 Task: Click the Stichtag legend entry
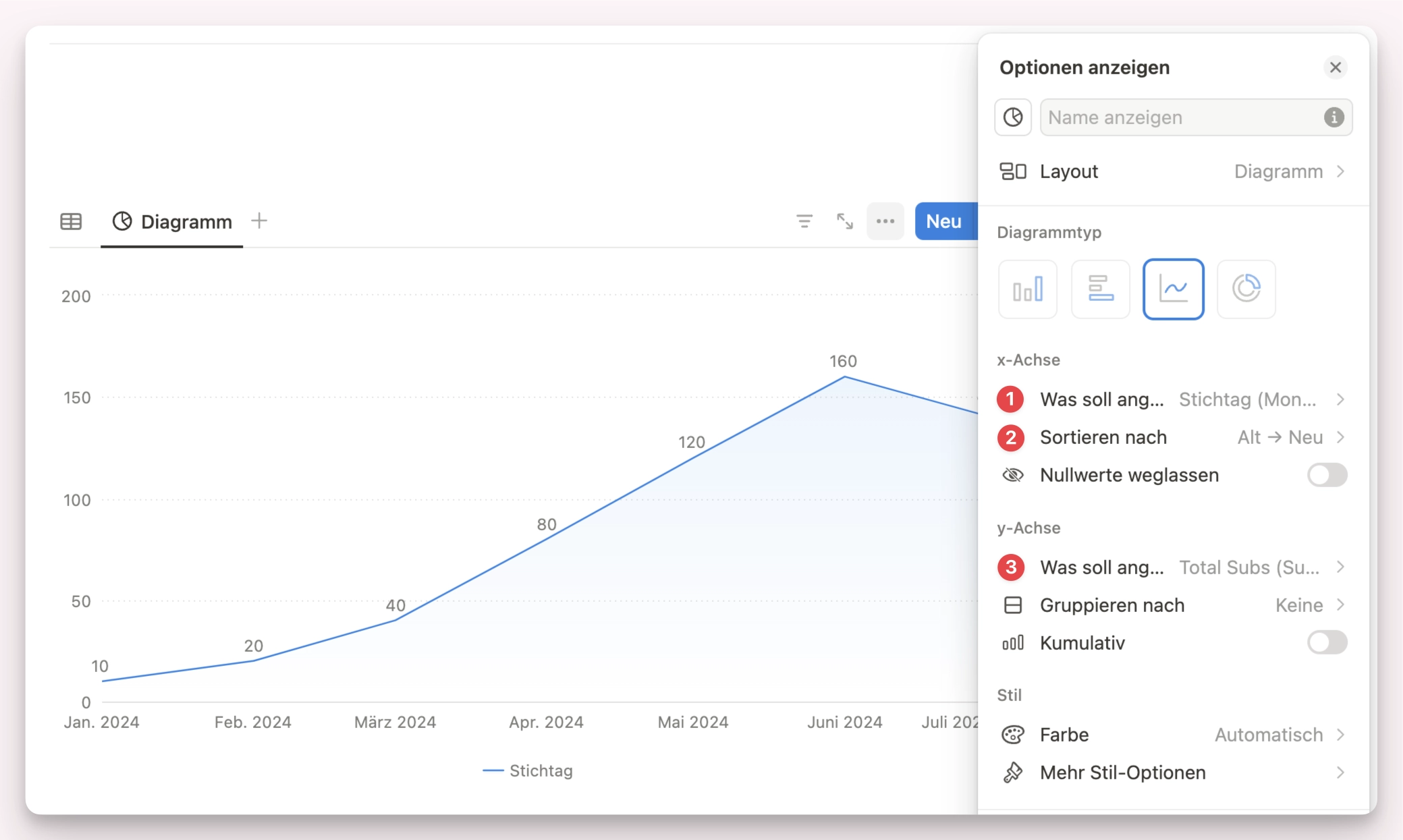[x=528, y=771]
